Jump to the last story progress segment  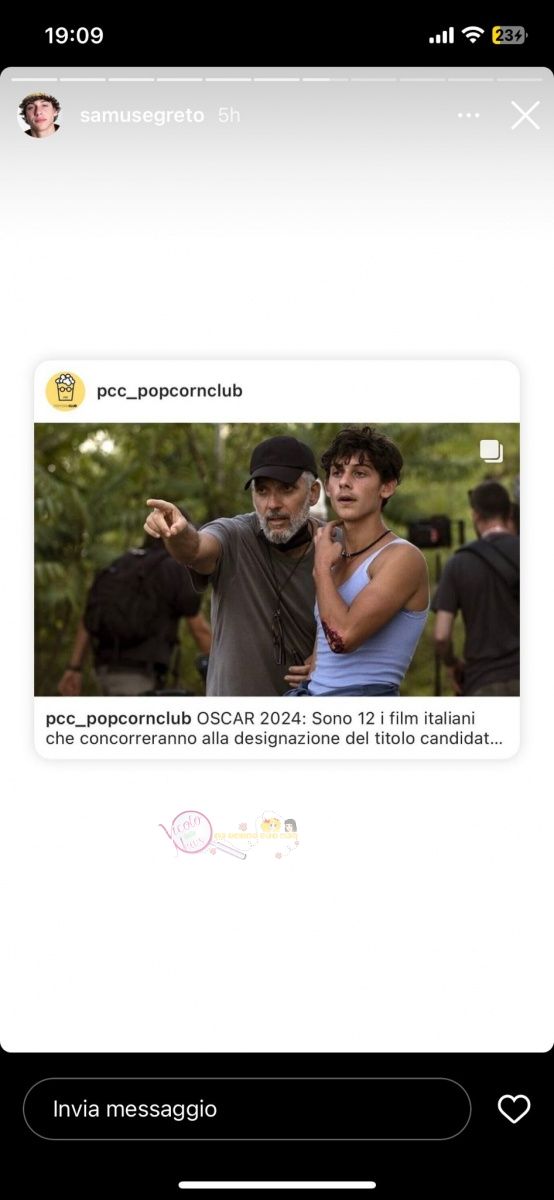[x=519, y=78]
